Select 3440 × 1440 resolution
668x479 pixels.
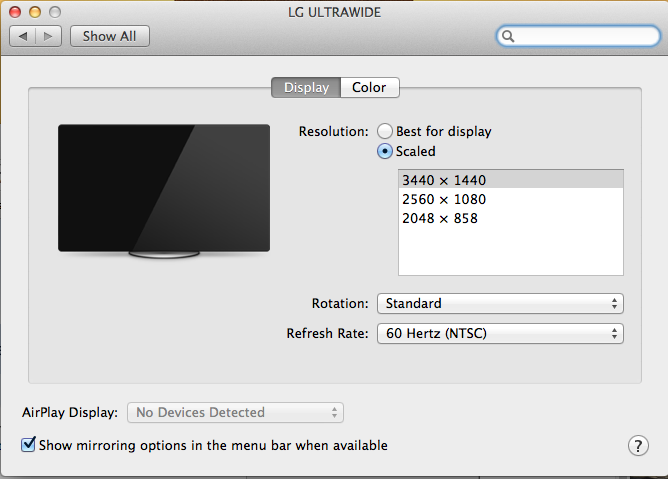(511, 179)
